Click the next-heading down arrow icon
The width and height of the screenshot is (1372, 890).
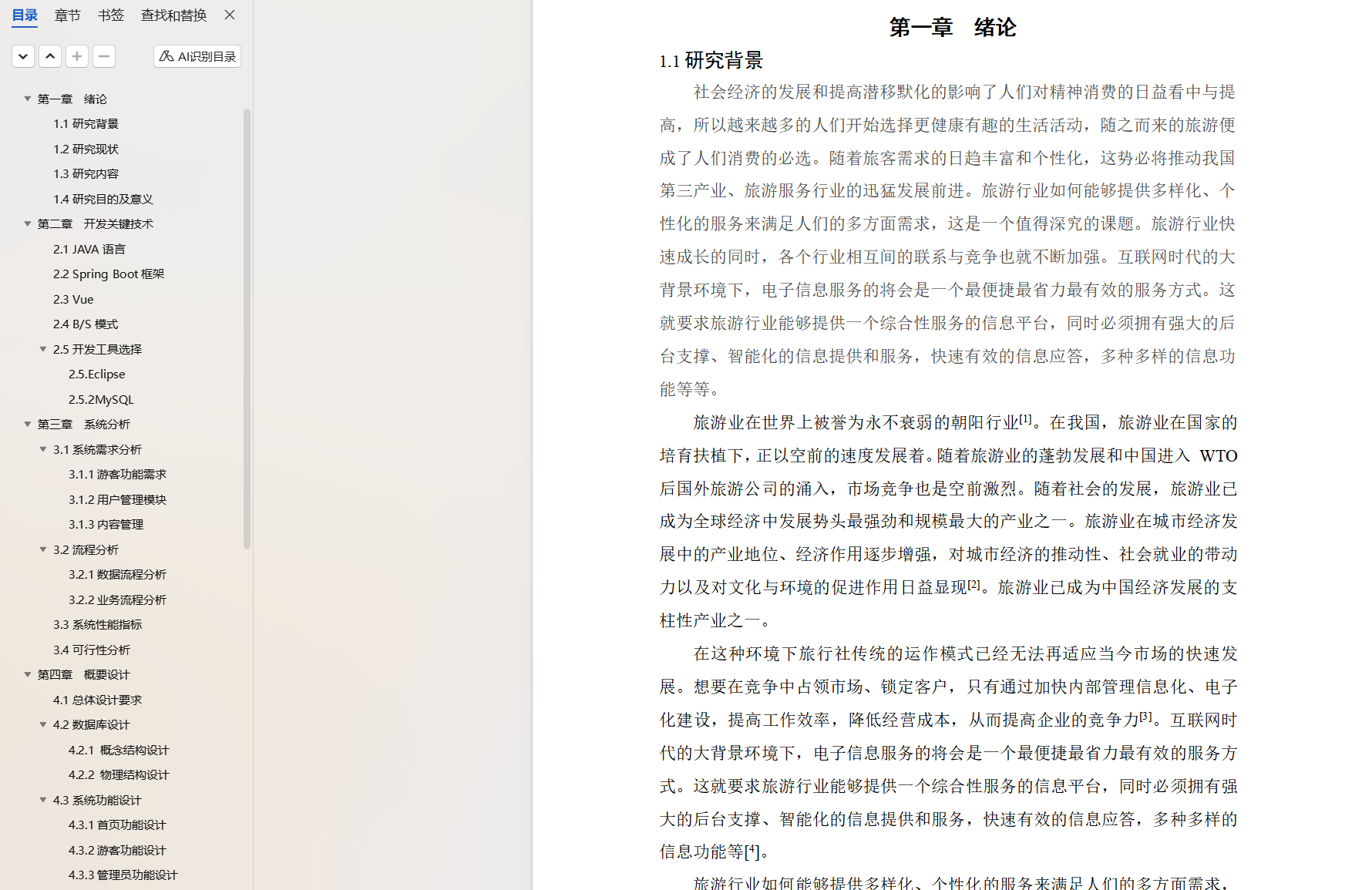click(22, 55)
